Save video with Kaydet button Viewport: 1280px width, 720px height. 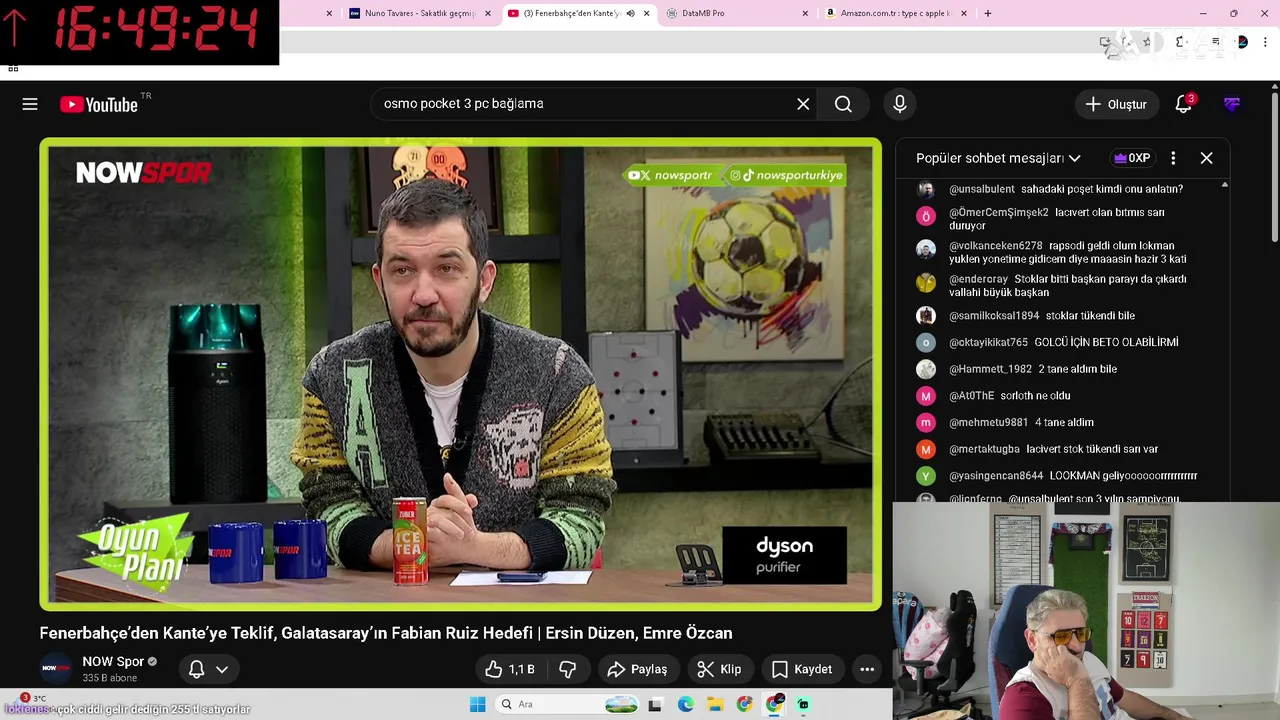click(802, 669)
